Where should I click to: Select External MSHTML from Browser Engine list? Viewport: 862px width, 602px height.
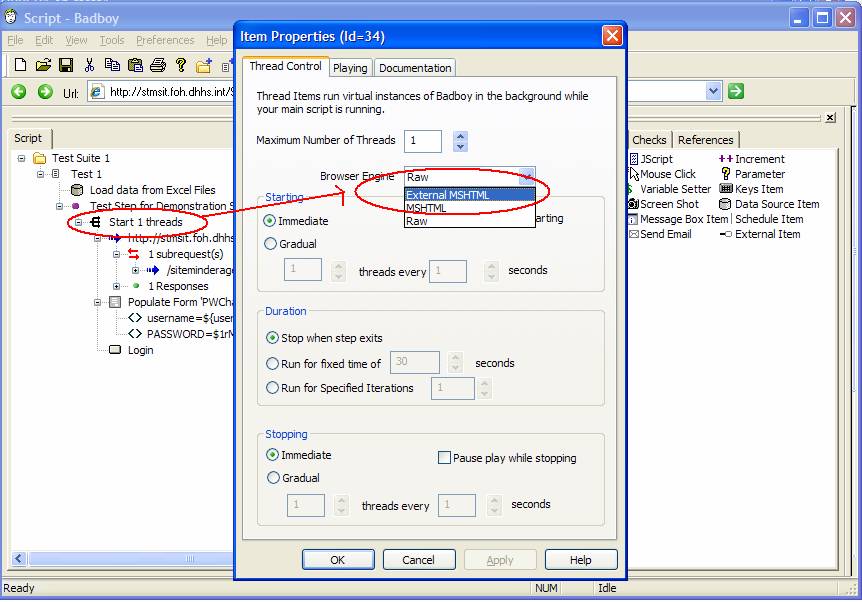click(448, 195)
